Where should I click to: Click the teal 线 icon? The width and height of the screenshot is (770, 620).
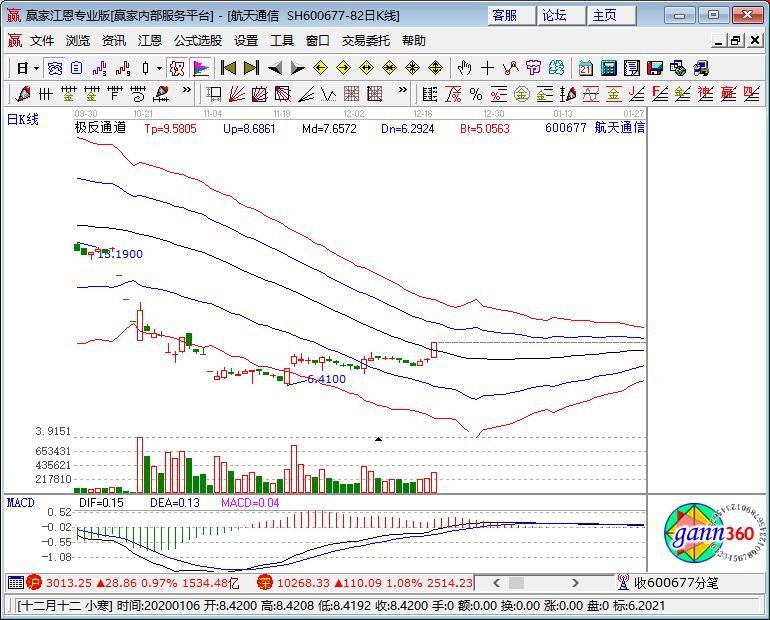556,68
